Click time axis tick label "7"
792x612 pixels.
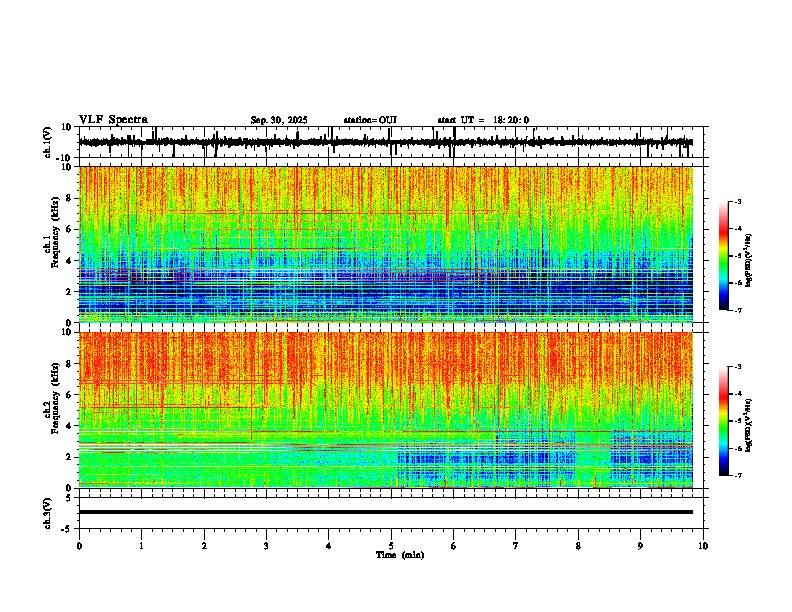coord(516,546)
